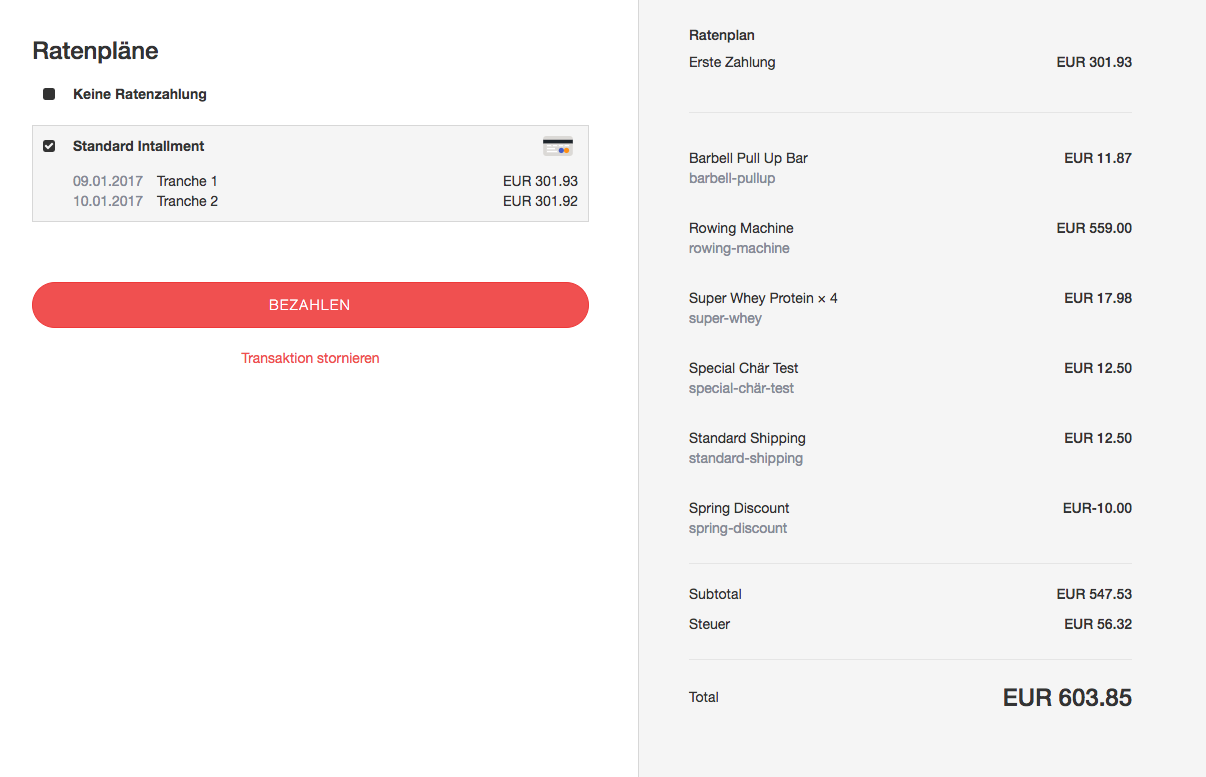This screenshot has width=1206, height=777.
Task: Click the Subtotal amount EUR 547.53
Action: click(x=1094, y=594)
